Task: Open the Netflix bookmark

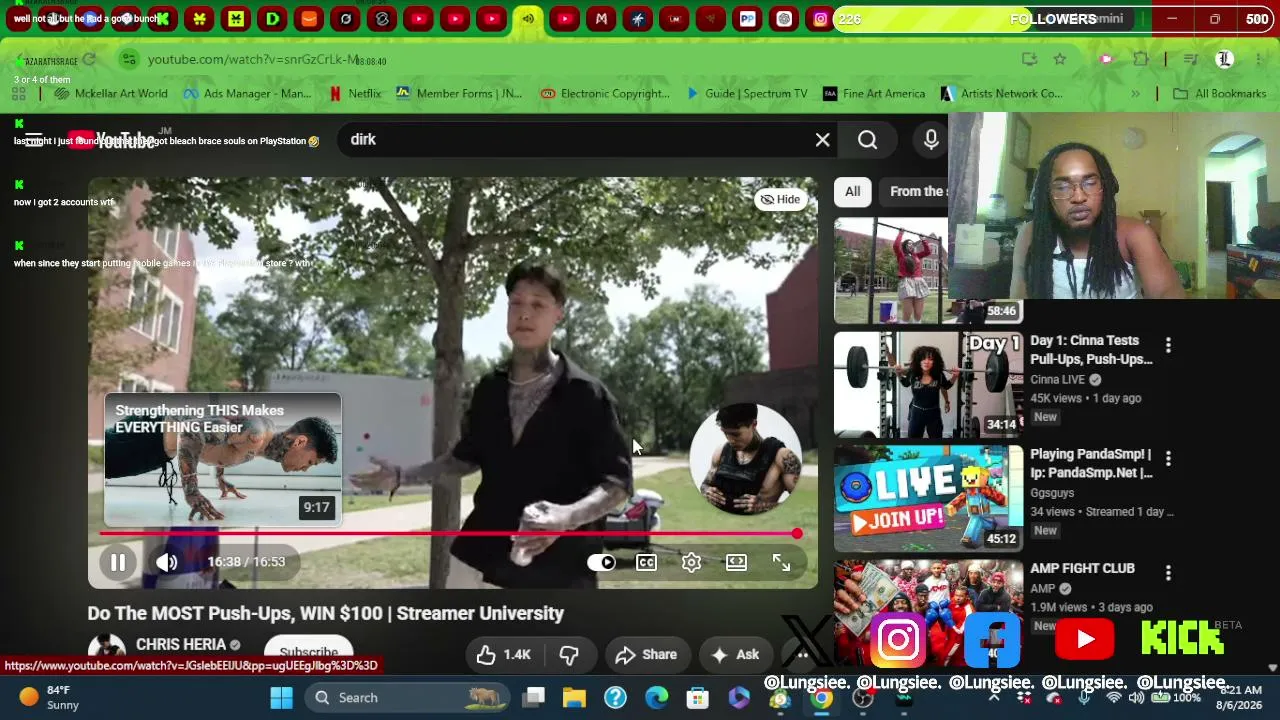Action: pos(355,94)
